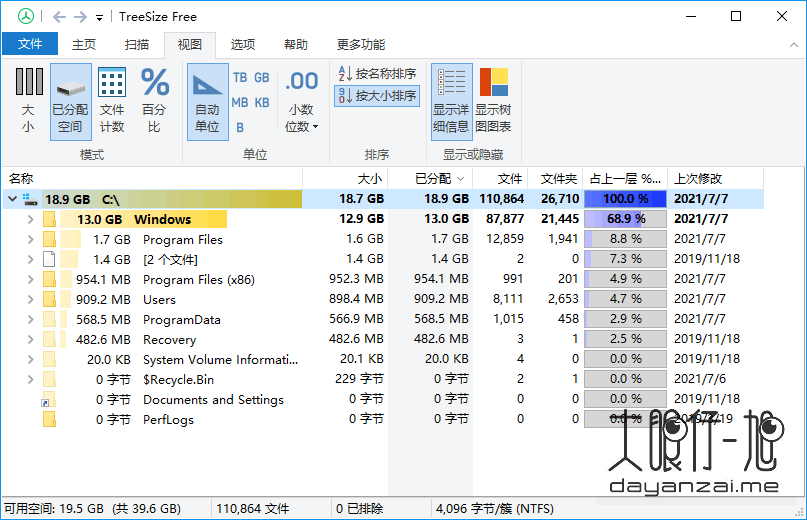The width and height of the screenshot is (807, 520).
Task: Open 小数位数 decimal places dropdown
Action: (302, 101)
